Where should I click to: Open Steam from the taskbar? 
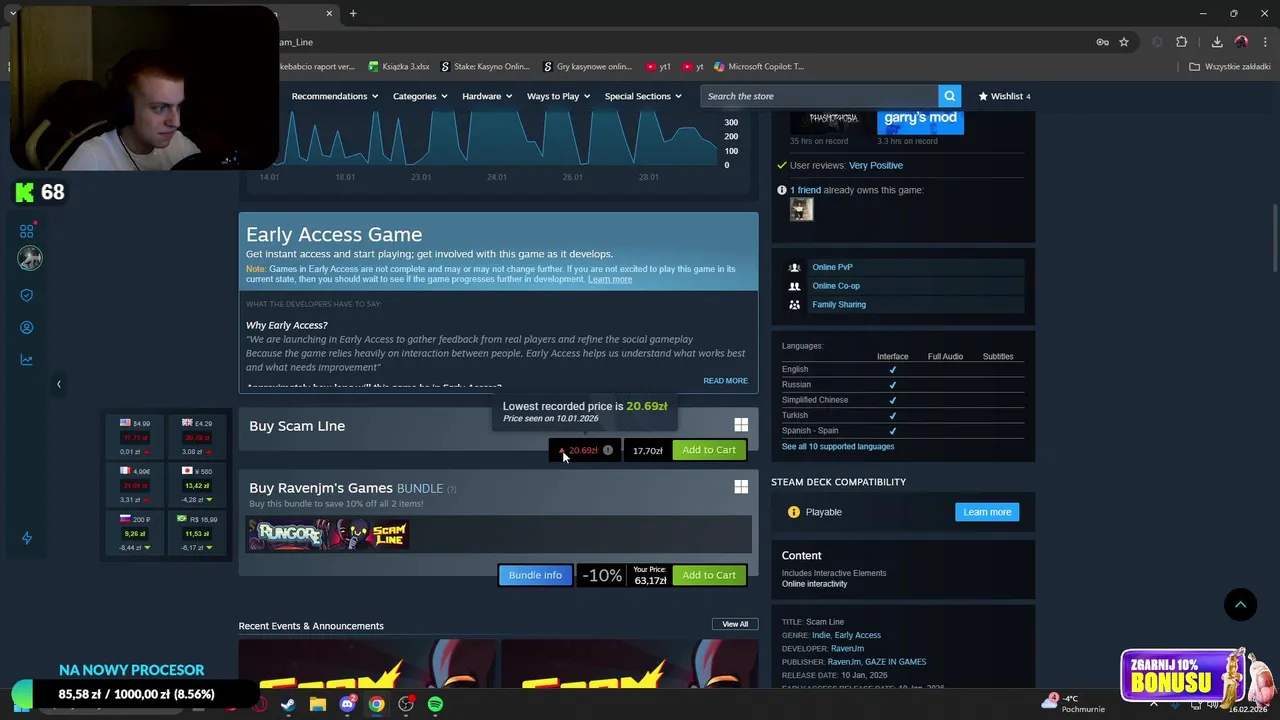[x=288, y=705]
